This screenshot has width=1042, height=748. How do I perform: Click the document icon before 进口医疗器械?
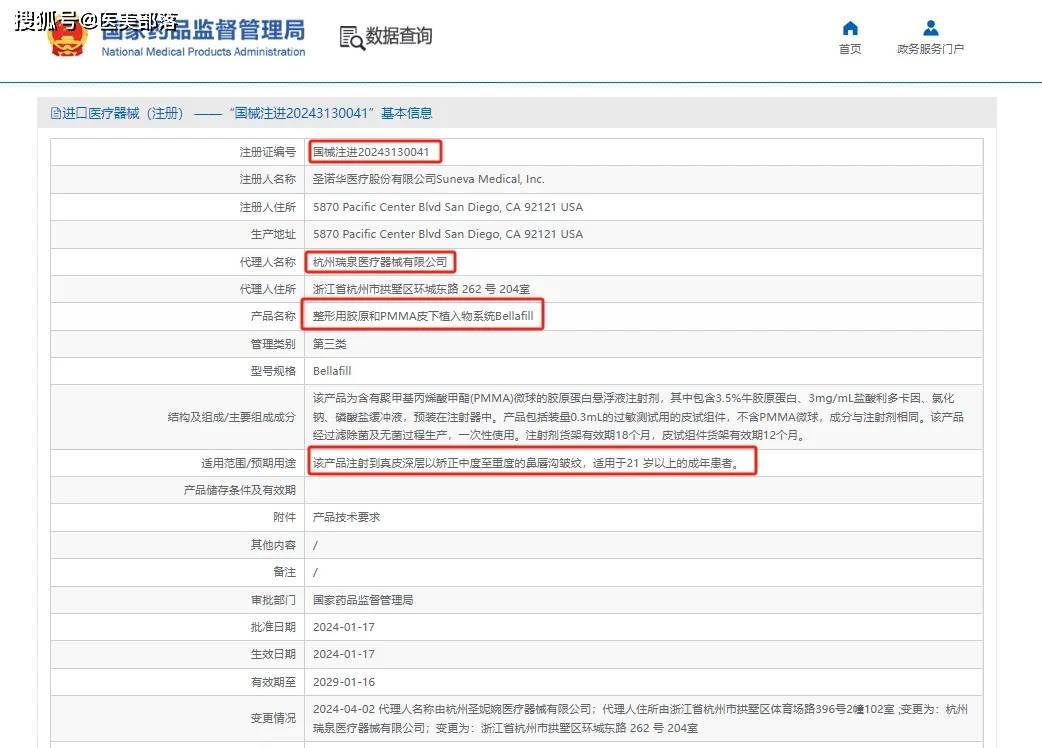pyautogui.click(x=56, y=114)
